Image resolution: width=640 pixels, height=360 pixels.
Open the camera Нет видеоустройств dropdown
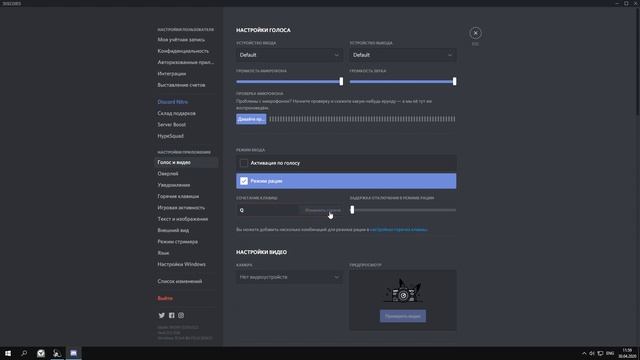(289, 277)
